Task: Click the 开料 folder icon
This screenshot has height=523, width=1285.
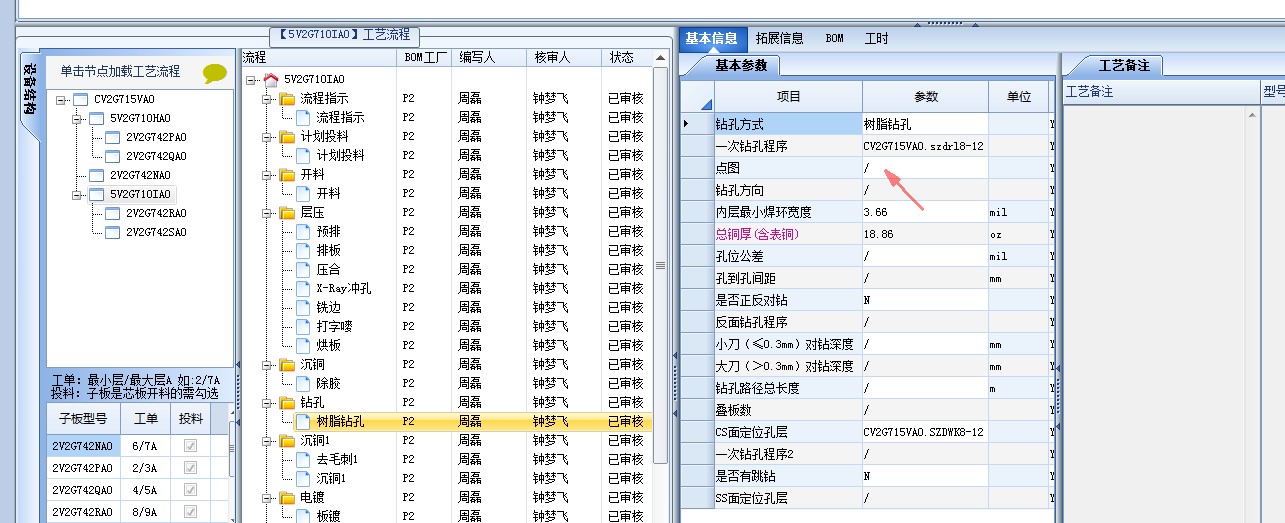Action: [288, 174]
